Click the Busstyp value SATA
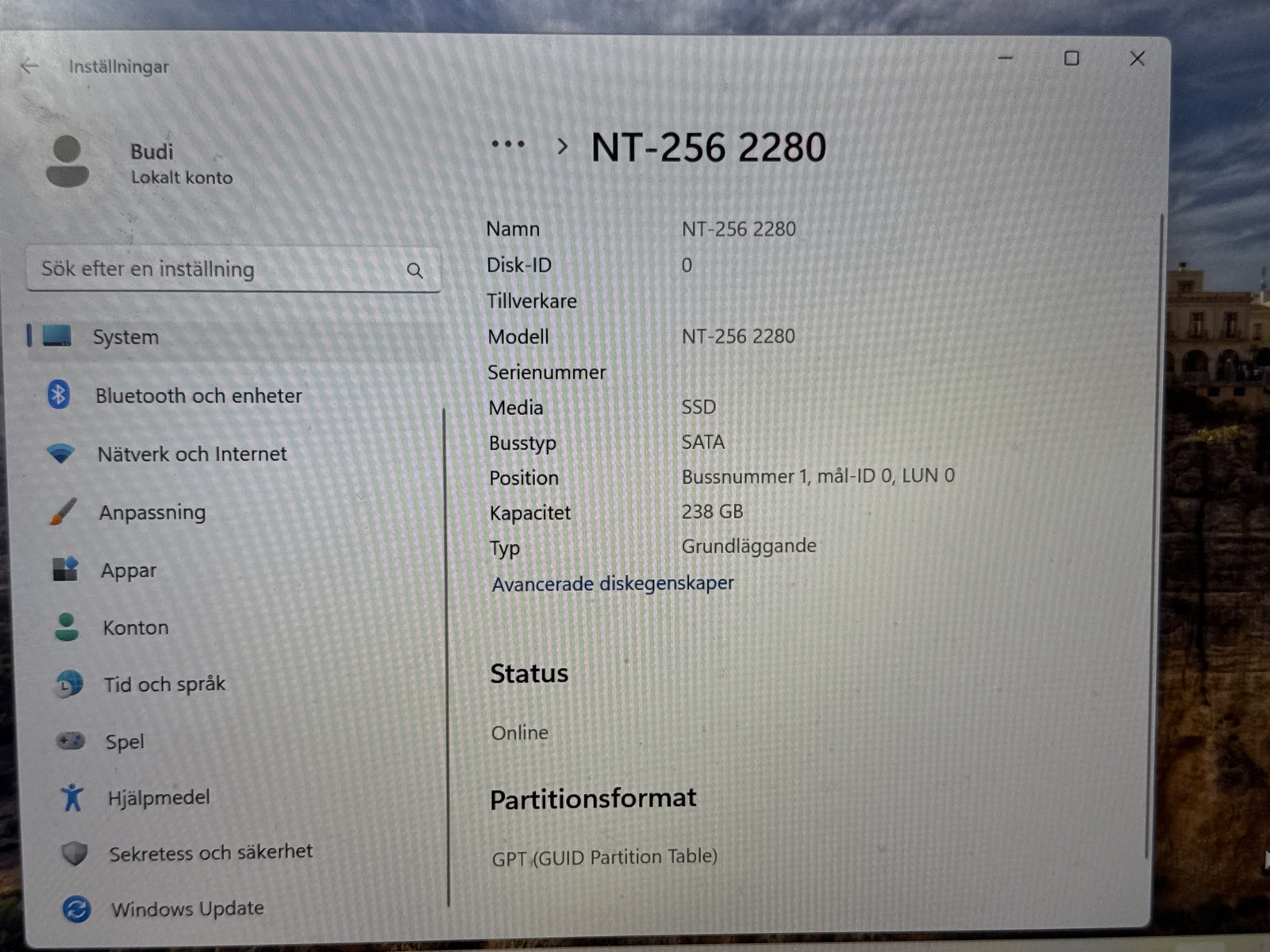1270x952 pixels. pyautogui.click(x=702, y=442)
